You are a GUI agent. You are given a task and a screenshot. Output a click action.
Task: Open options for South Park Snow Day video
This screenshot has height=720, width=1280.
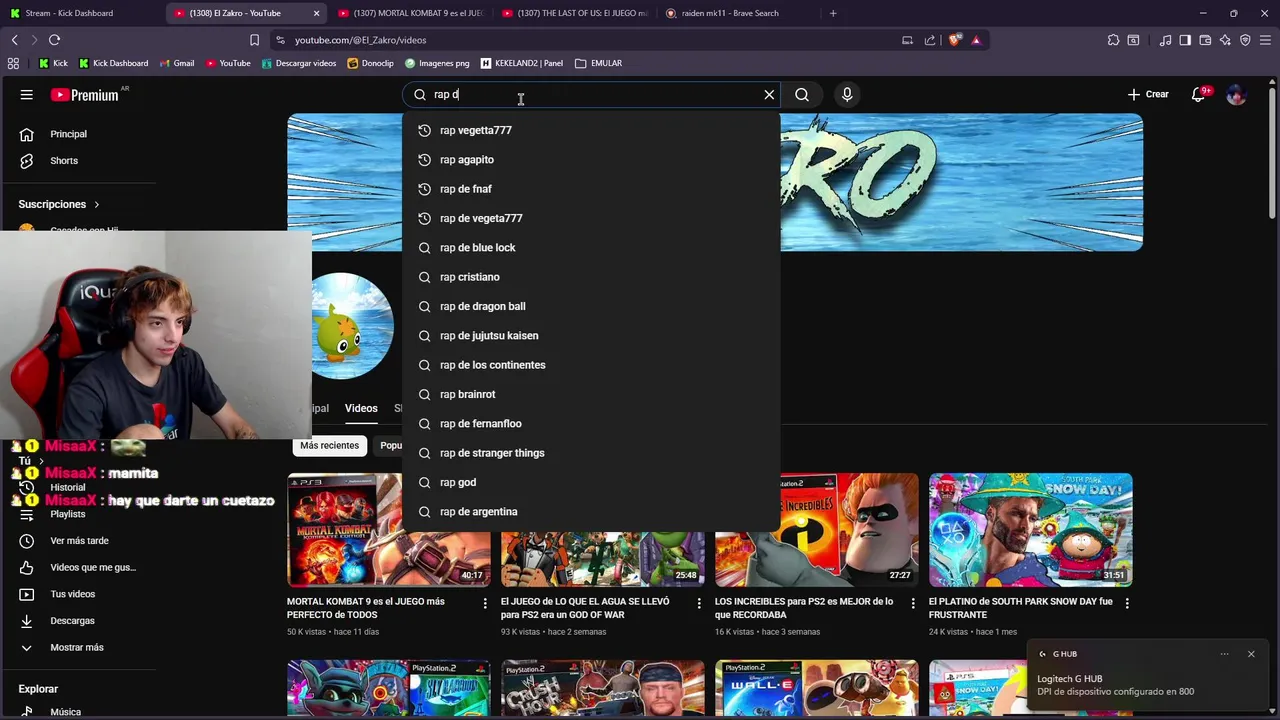point(1127,603)
